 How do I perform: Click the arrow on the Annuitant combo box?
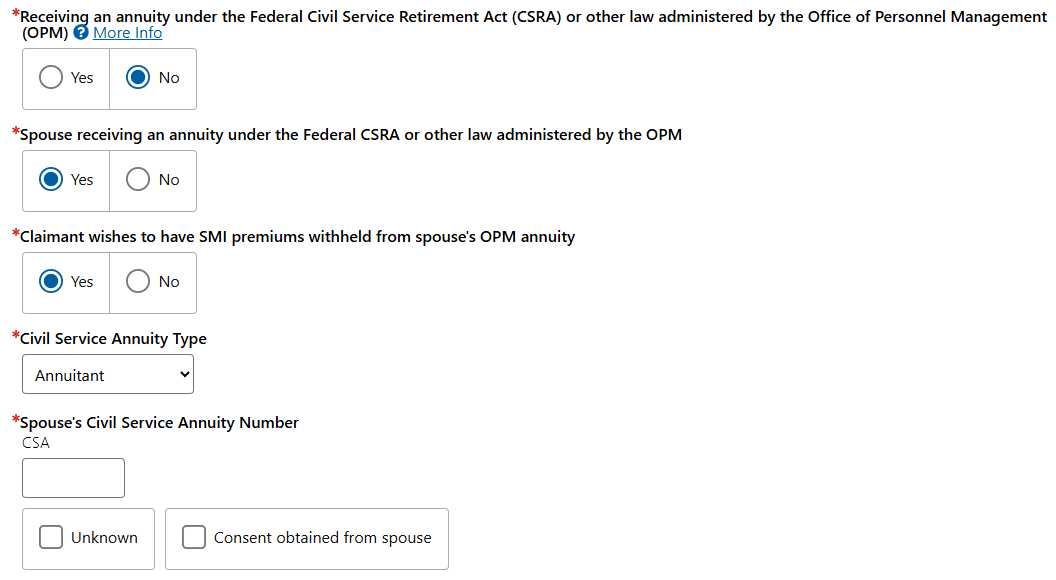click(183, 375)
